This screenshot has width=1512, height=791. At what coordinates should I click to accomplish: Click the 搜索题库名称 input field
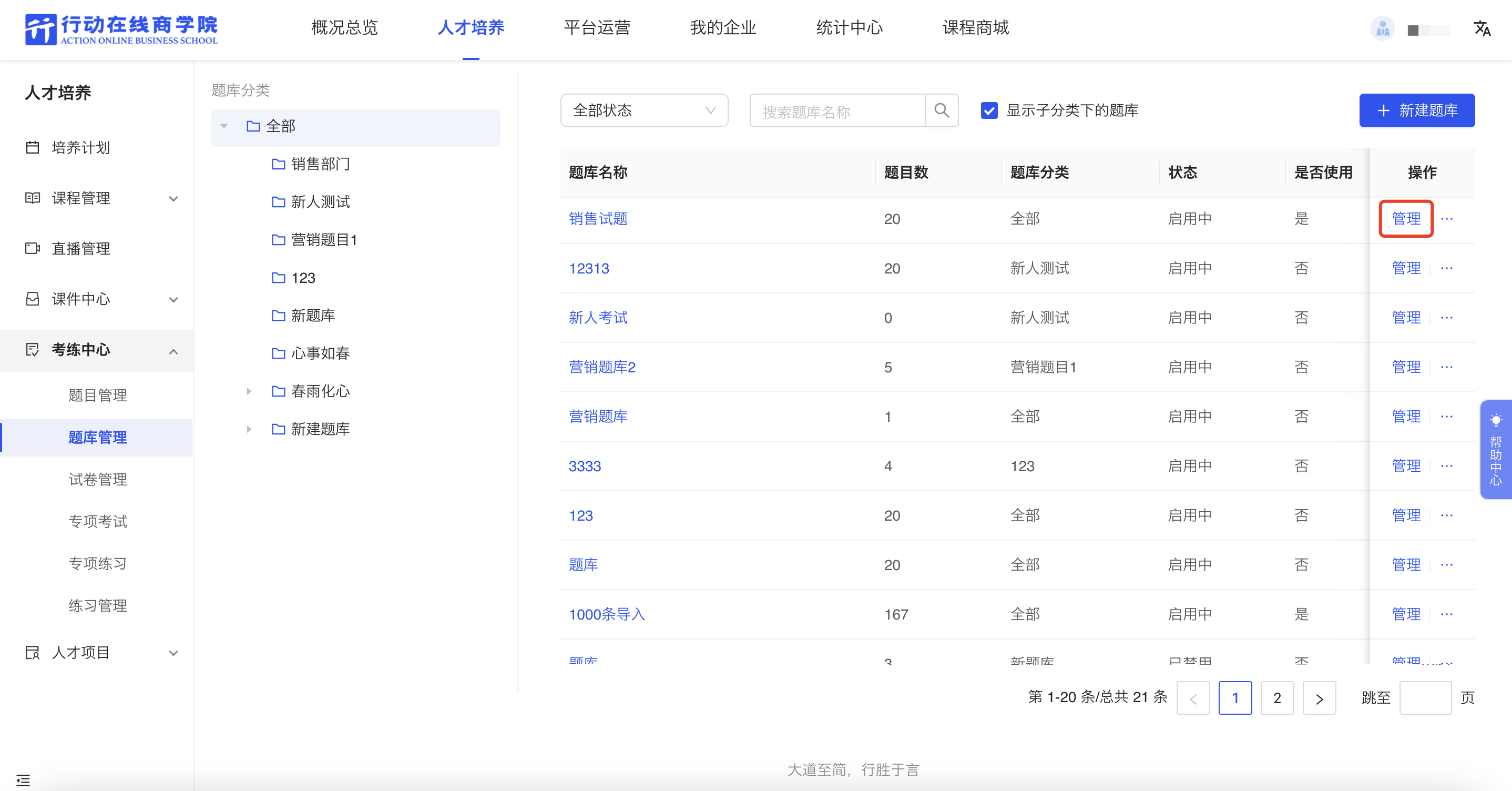[837, 110]
